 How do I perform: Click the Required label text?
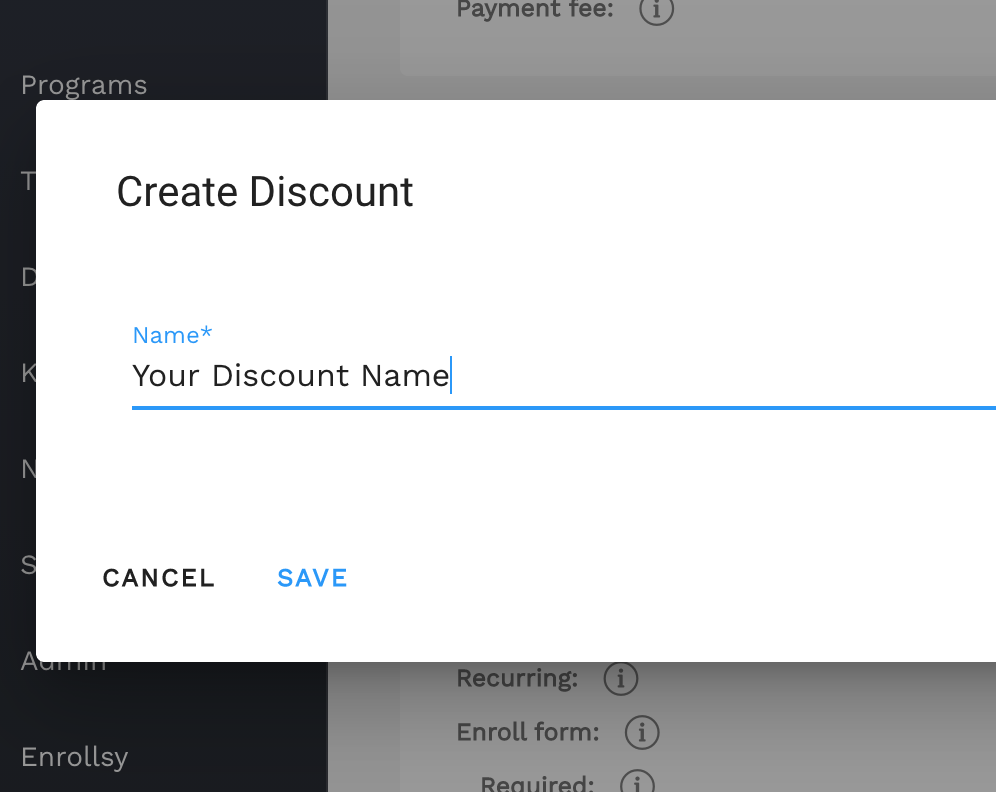[x=537, y=783]
